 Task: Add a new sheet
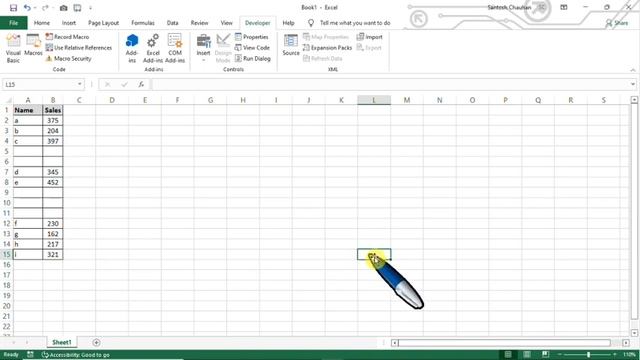click(96, 342)
